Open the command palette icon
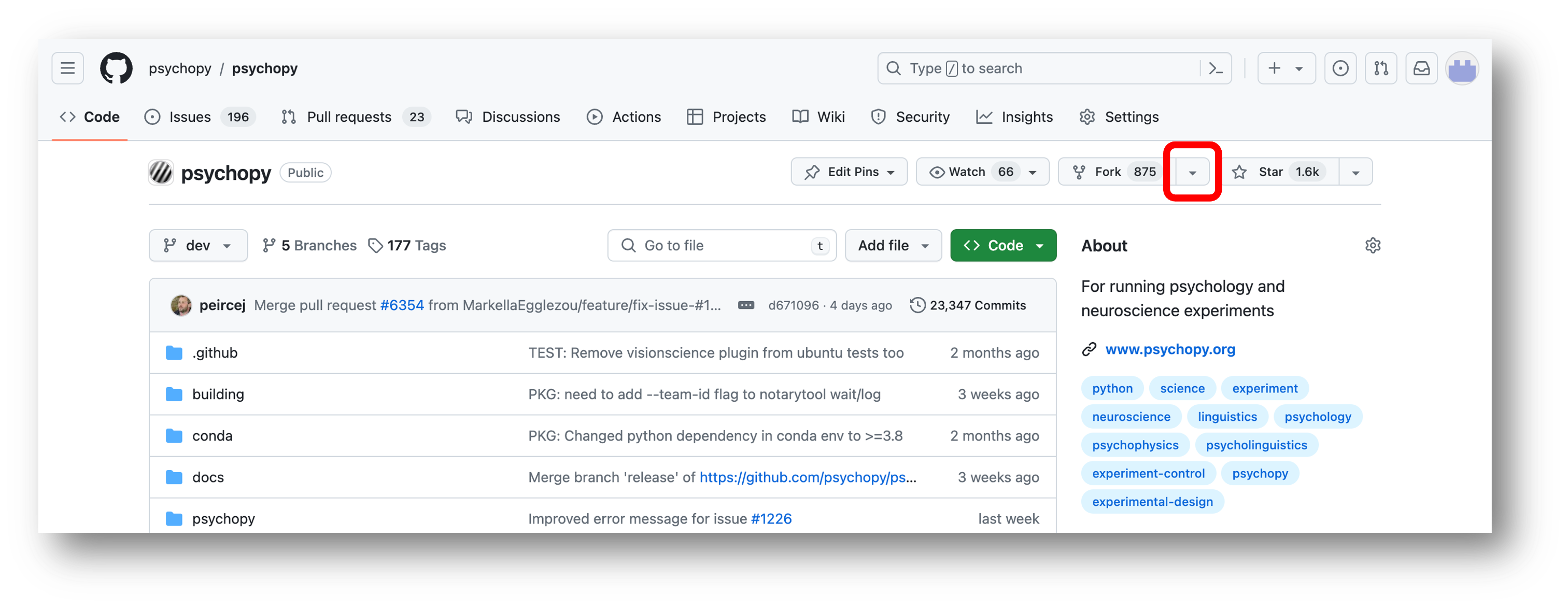This screenshot has width=1568, height=608. [1216, 68]
